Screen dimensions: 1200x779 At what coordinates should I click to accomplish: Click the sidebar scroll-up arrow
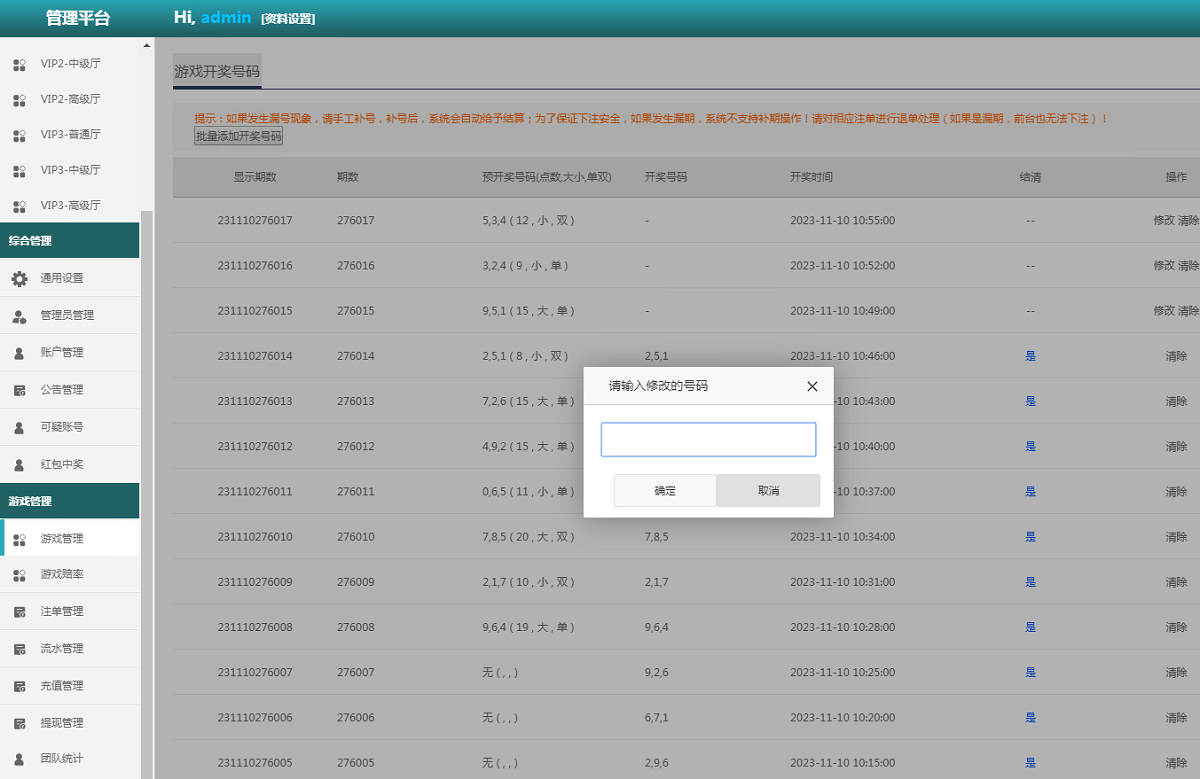(147, 45)
